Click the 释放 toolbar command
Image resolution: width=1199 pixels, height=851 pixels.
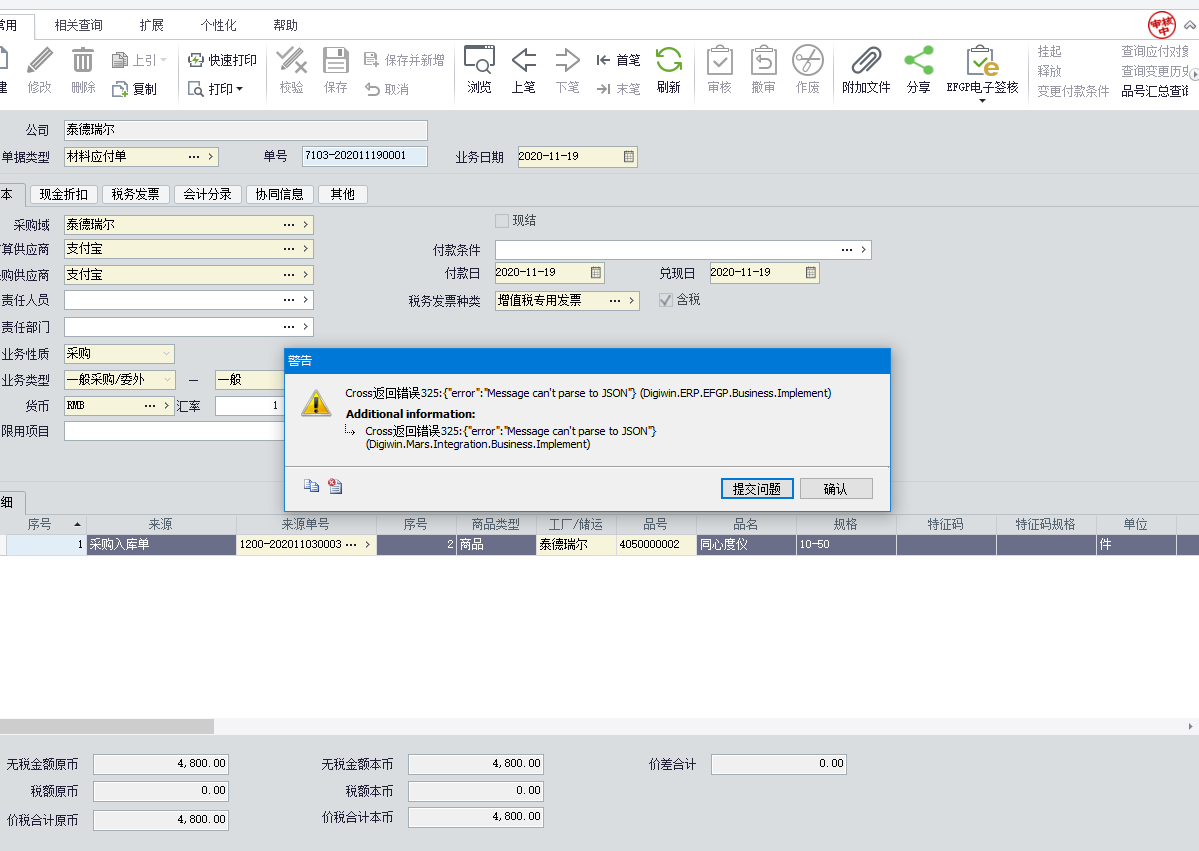click(x=1049, y=71)
